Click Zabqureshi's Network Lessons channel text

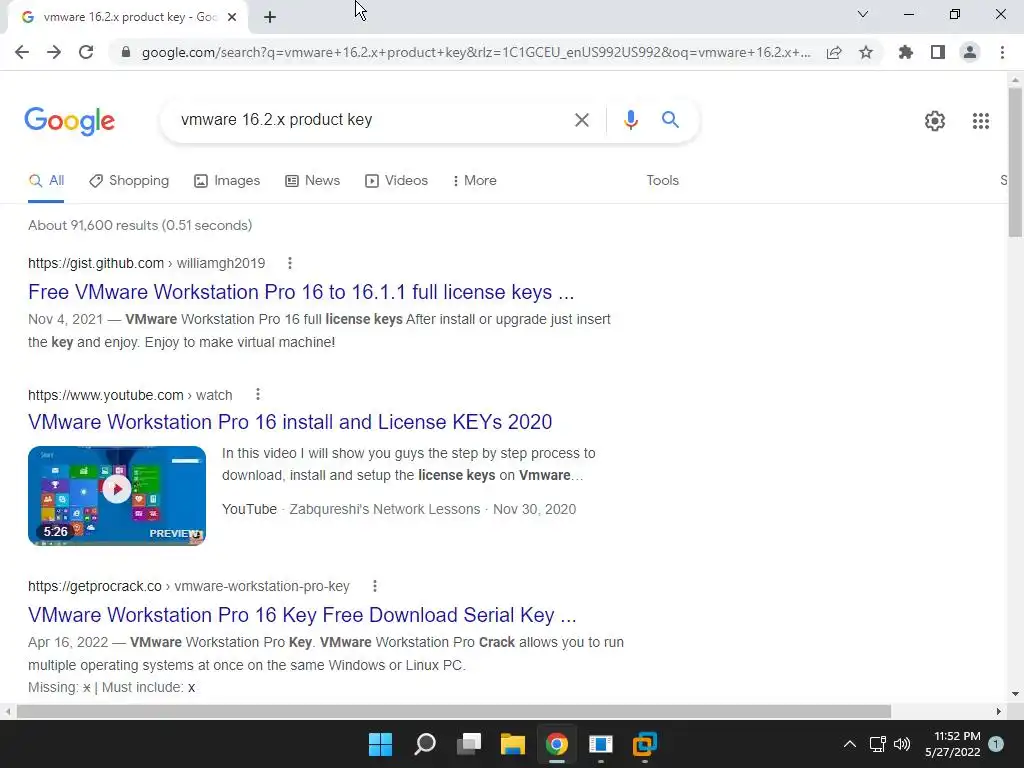click(385, 509)
